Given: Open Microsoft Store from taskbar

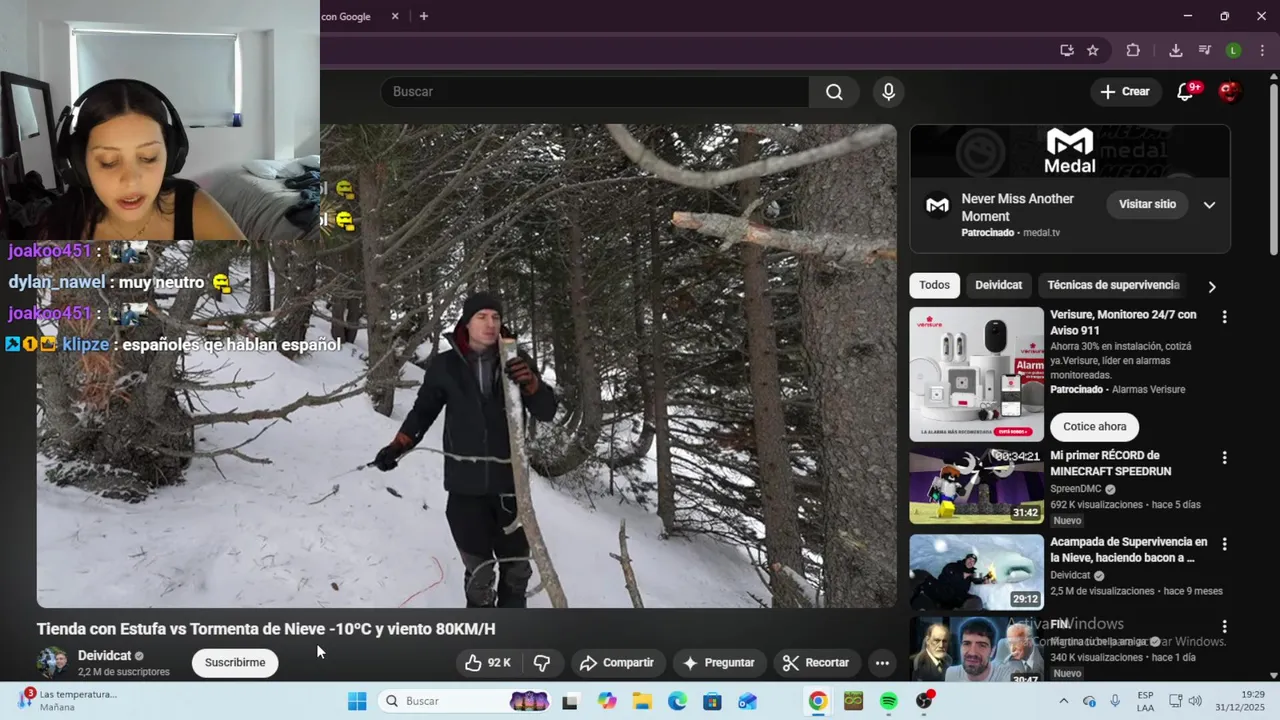Looking at the screenshot, I should click(x=712, y=701).
